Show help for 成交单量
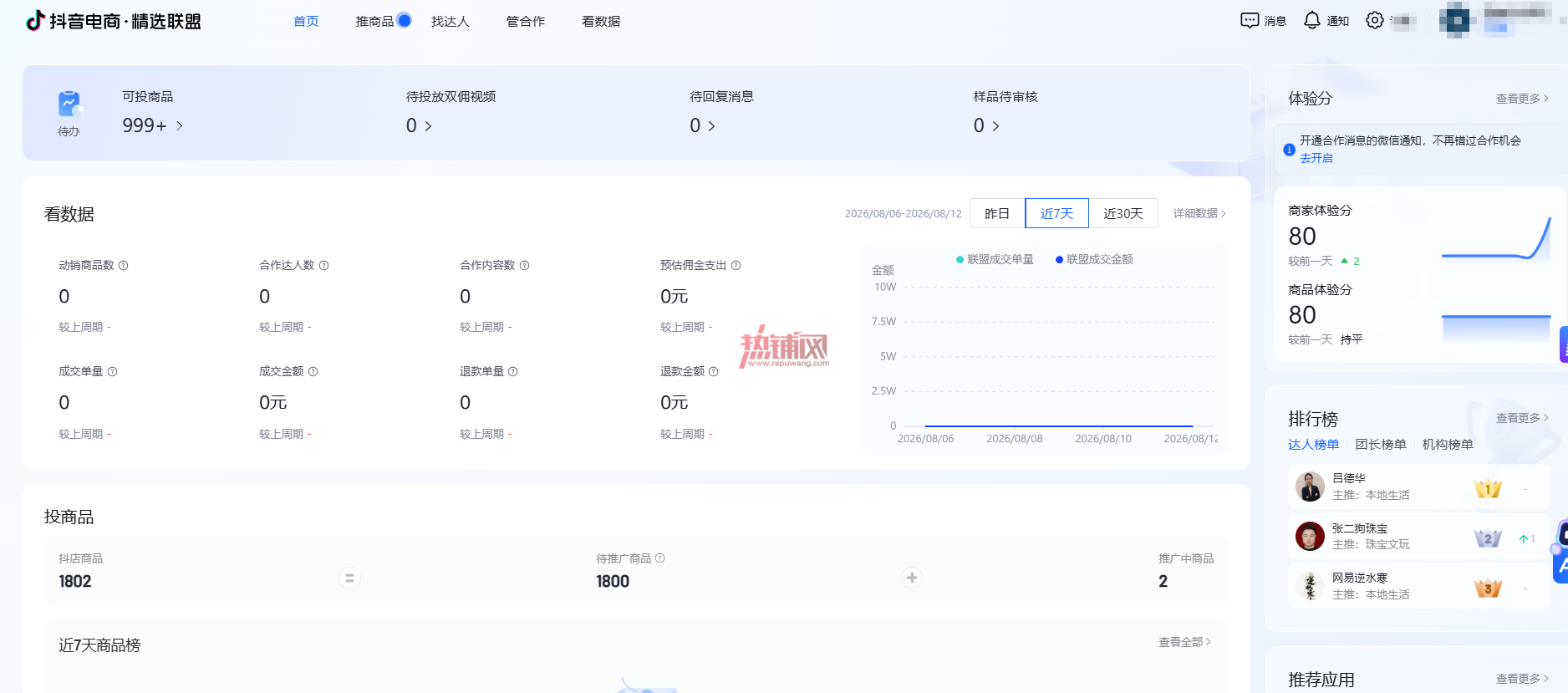 click(x=113, y=372)
